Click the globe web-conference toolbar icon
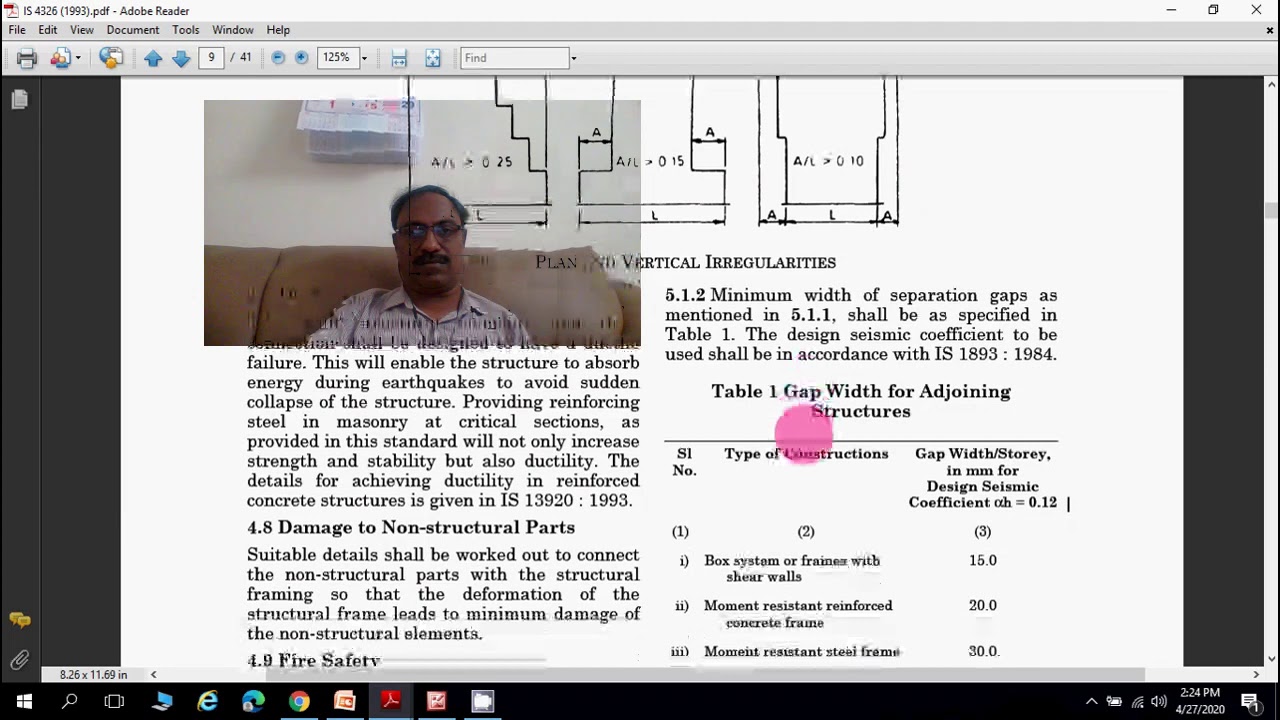This screenshot has height=720, width=1280. pyautogui.click(x=111, y=58)
